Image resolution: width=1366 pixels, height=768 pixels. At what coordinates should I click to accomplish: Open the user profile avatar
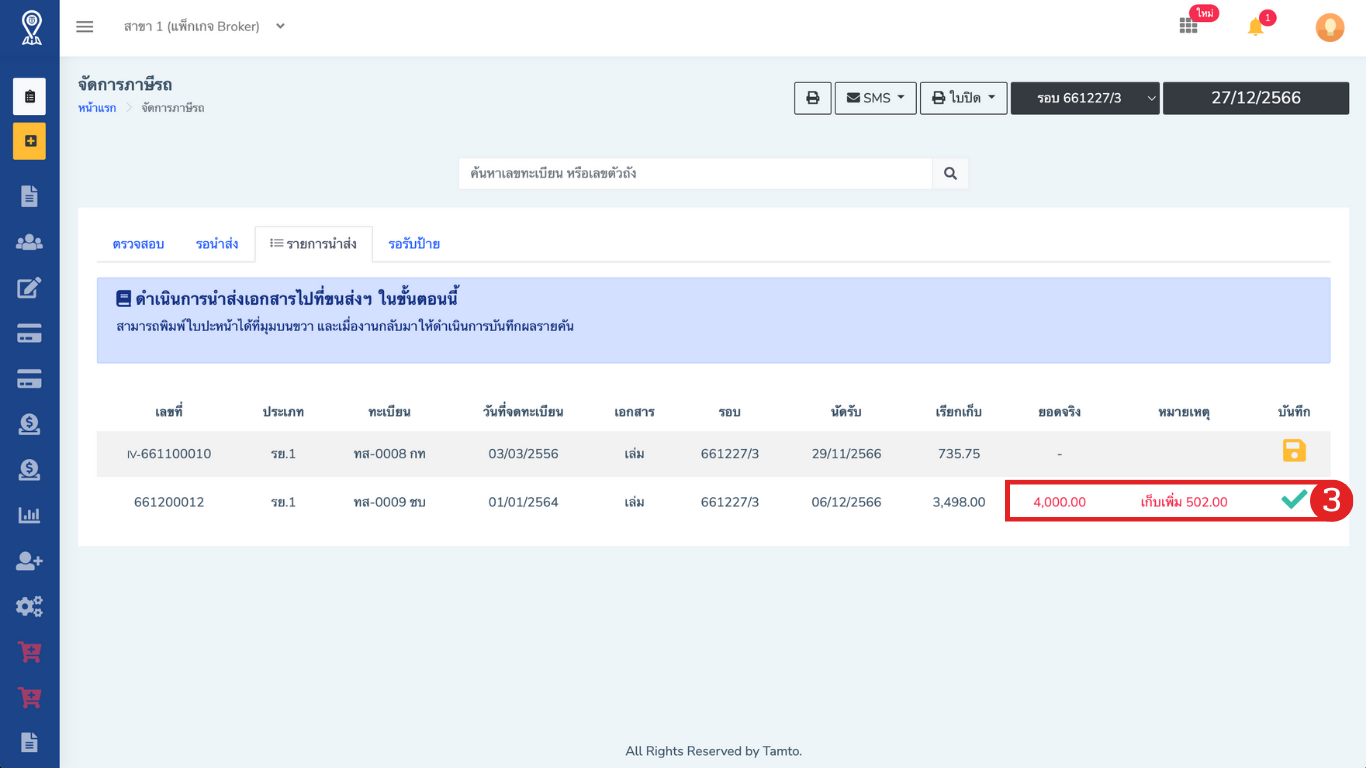[1330, 27]
